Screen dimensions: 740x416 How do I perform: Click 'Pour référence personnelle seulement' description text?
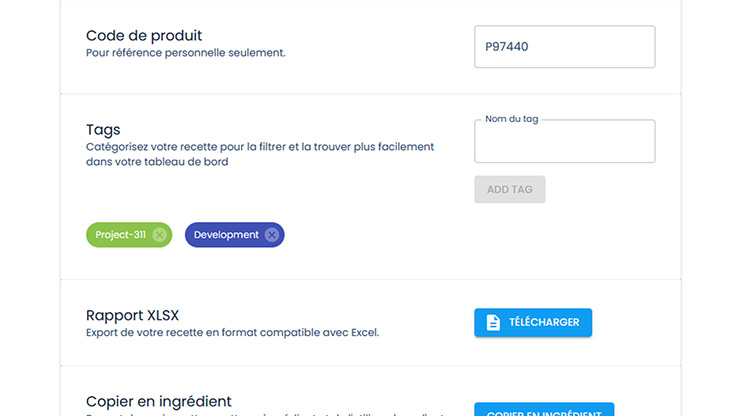pos(185,53)
